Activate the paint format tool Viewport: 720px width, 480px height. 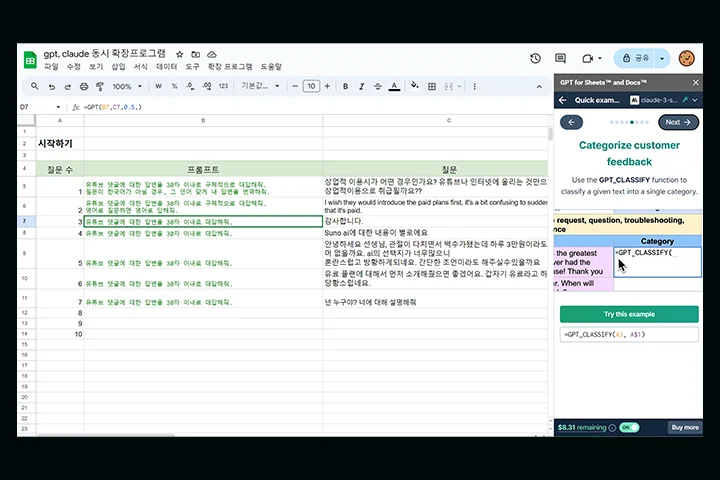[x=100, y=86]
